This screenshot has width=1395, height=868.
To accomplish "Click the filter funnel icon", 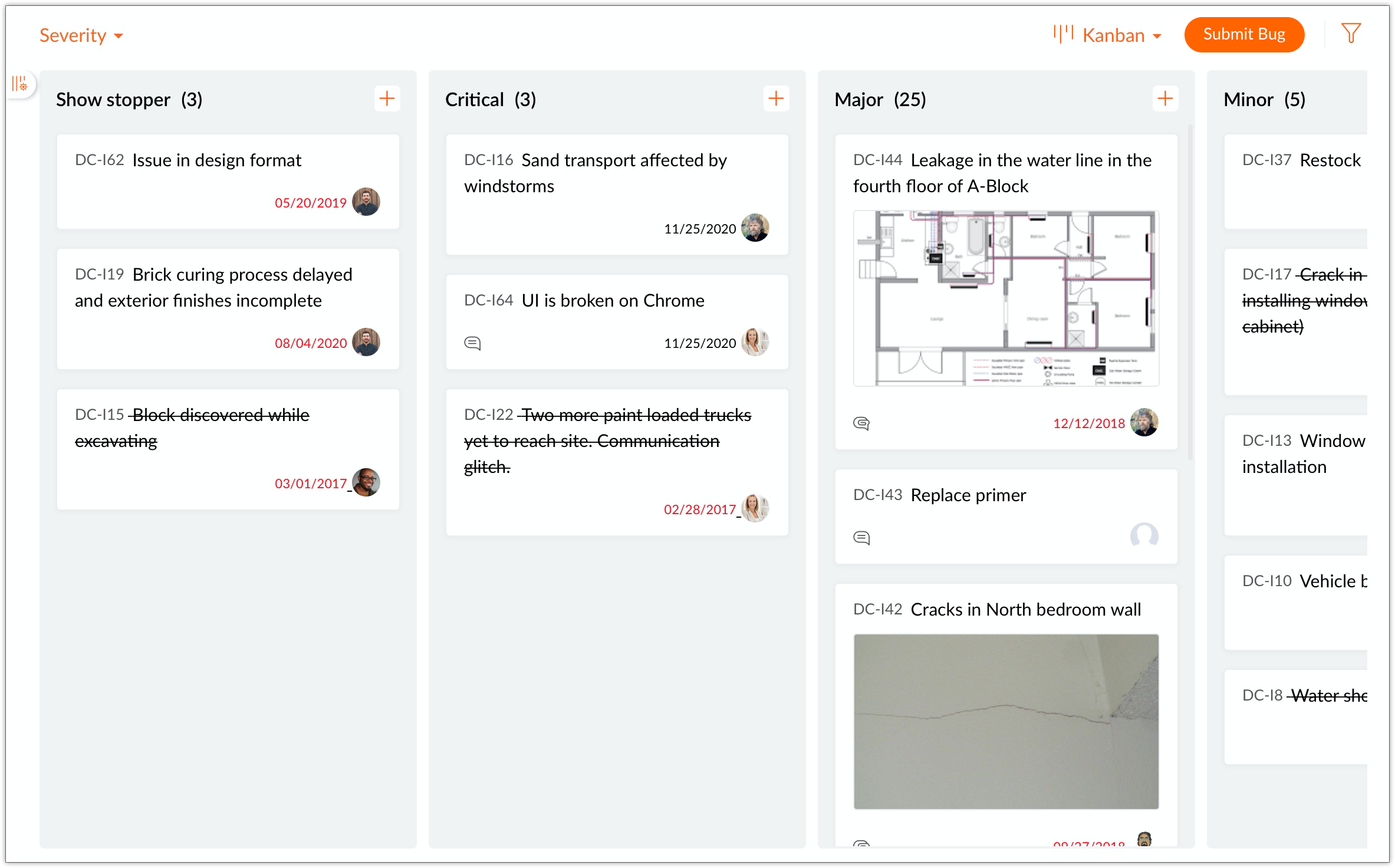I will (1350, 34).
